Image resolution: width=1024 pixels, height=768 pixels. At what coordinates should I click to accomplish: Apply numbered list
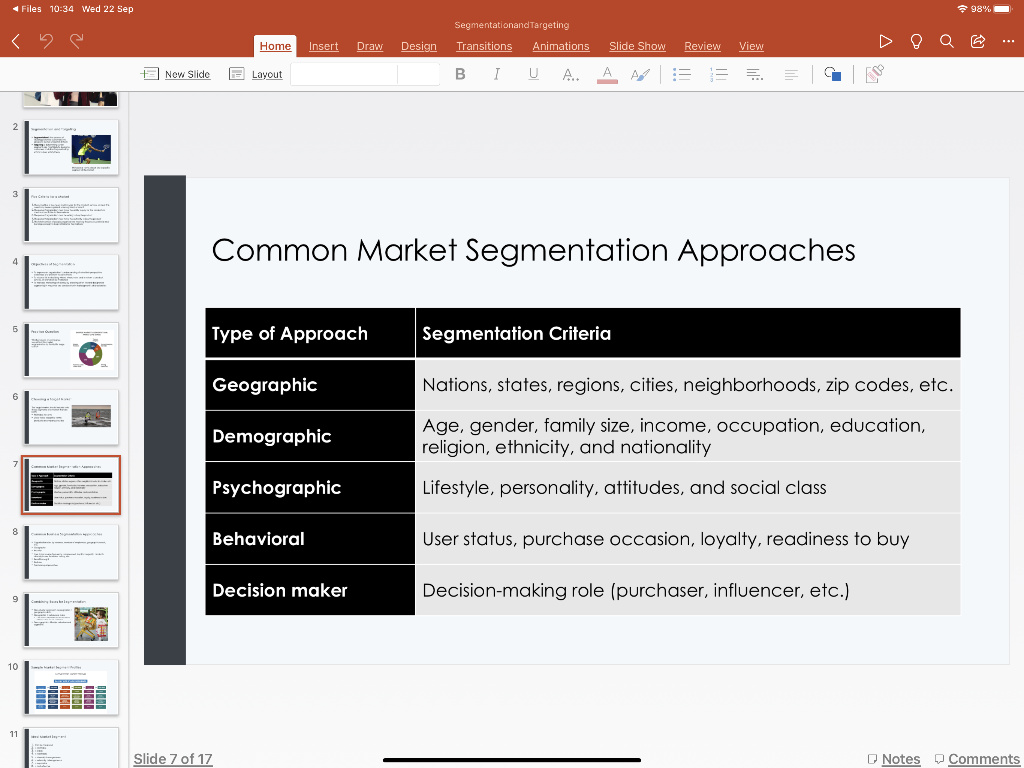click(x=718, y=74)
